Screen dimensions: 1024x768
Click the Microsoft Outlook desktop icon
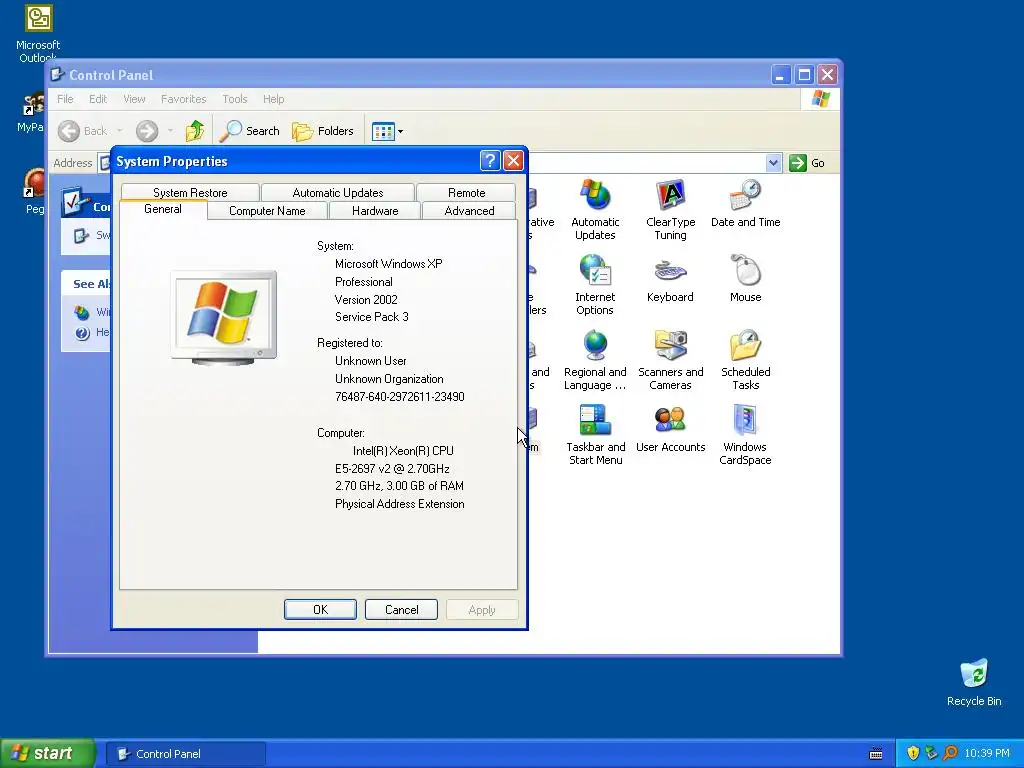coord(38,33)
